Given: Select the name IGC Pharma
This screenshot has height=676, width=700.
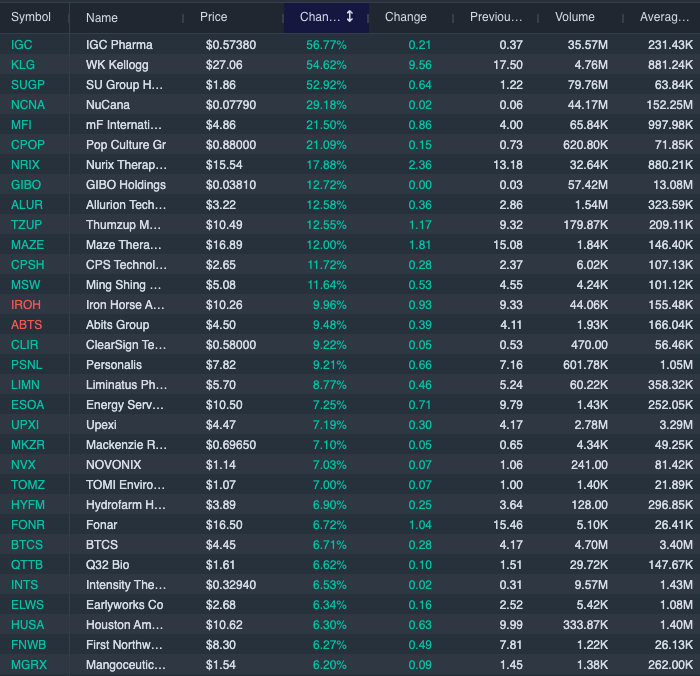Looking at the screenshot, I should [x=119, y=45].
